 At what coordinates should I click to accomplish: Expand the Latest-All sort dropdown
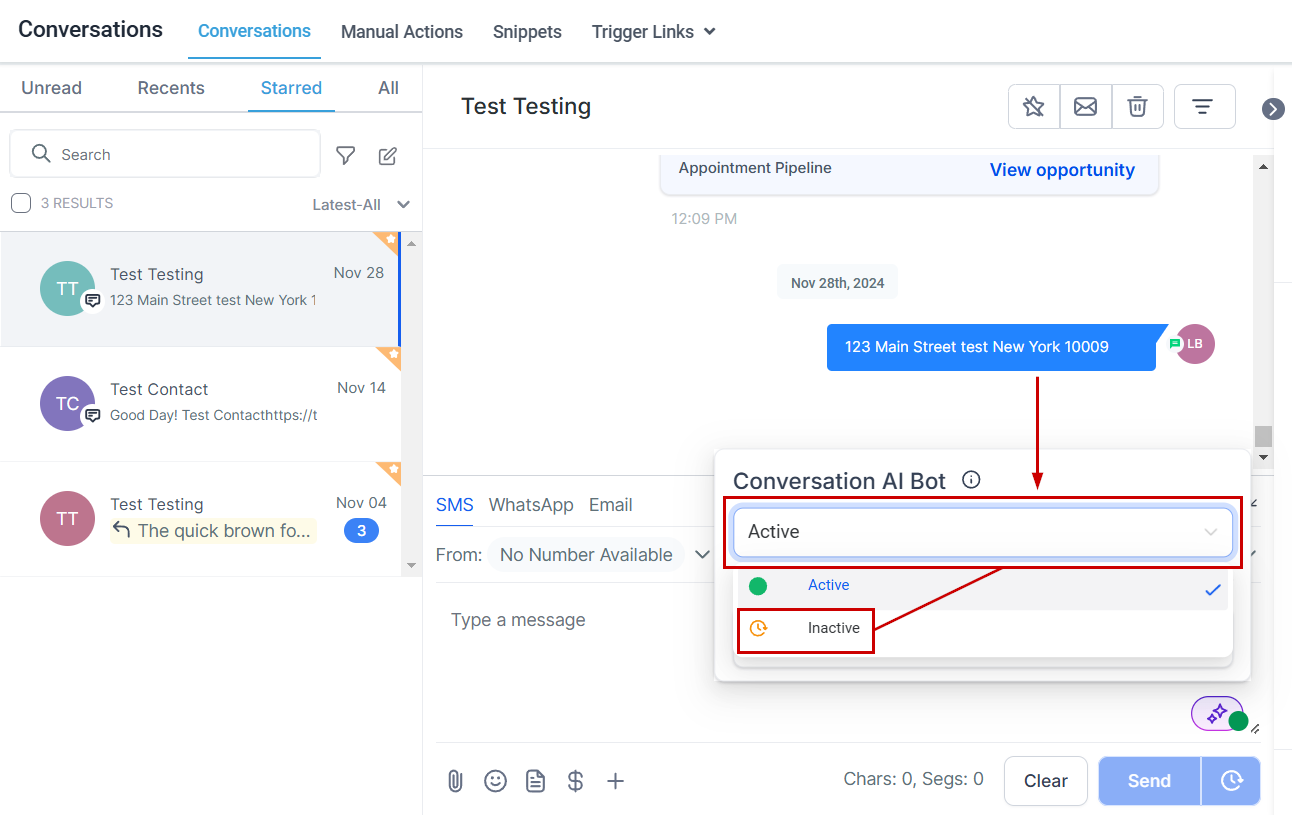point(361,205)
